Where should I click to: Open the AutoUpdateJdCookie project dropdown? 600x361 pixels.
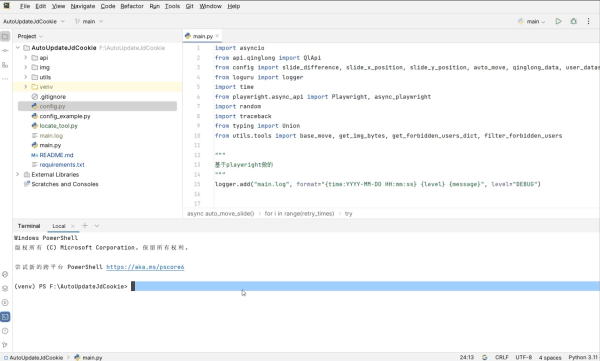(34, 21)
